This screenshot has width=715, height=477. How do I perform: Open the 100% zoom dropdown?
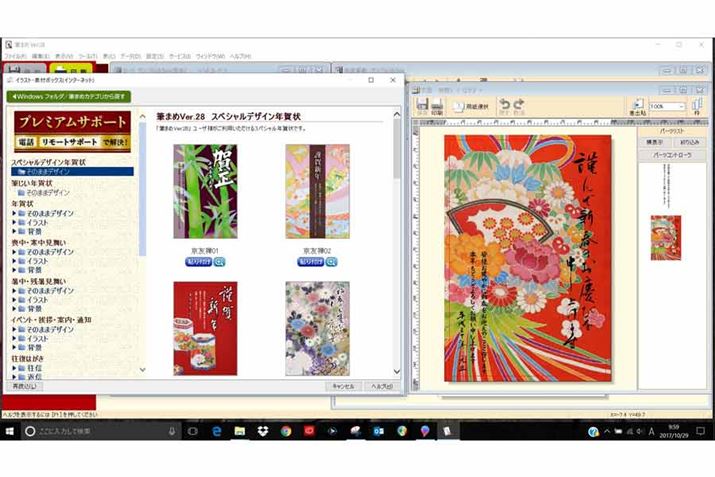tap(682, 106)
